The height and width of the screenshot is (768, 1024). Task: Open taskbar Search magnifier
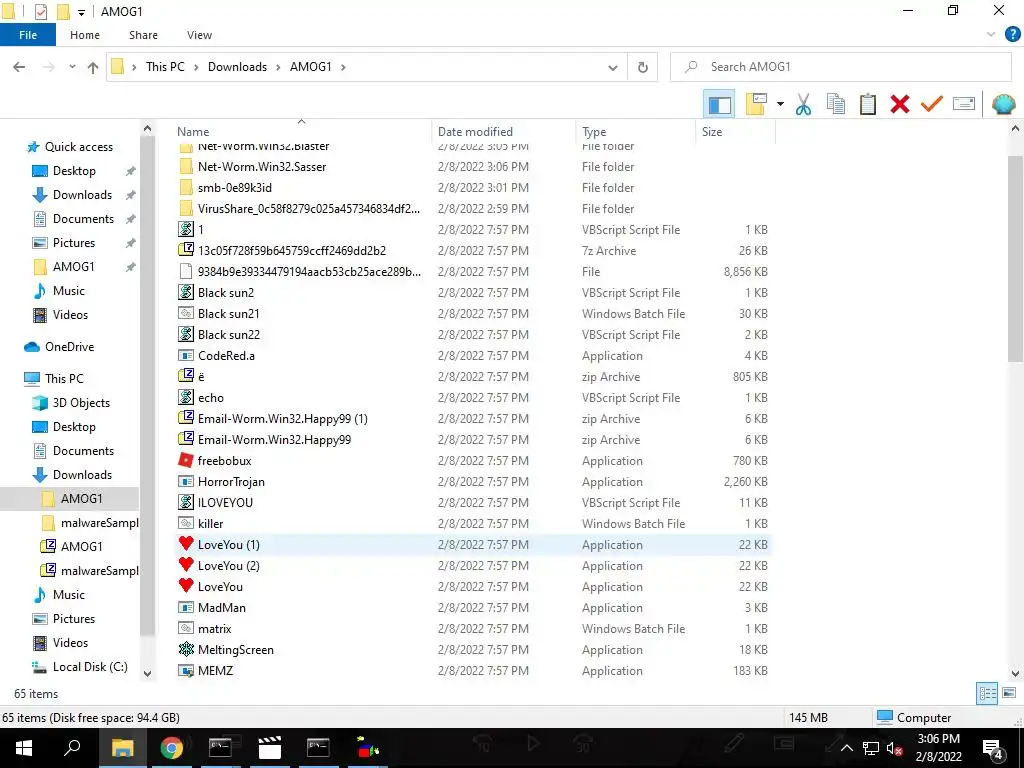point(72,748)
